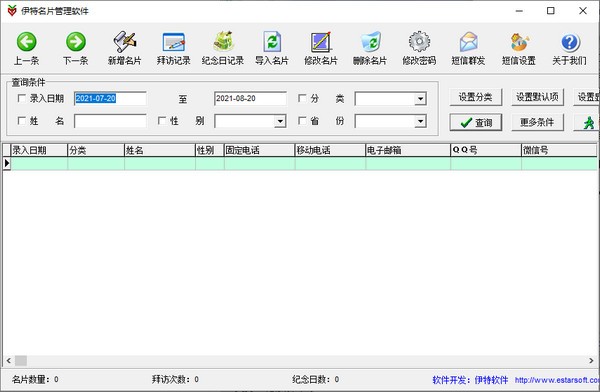Open the 省份 dropdown list

[420, 121]
